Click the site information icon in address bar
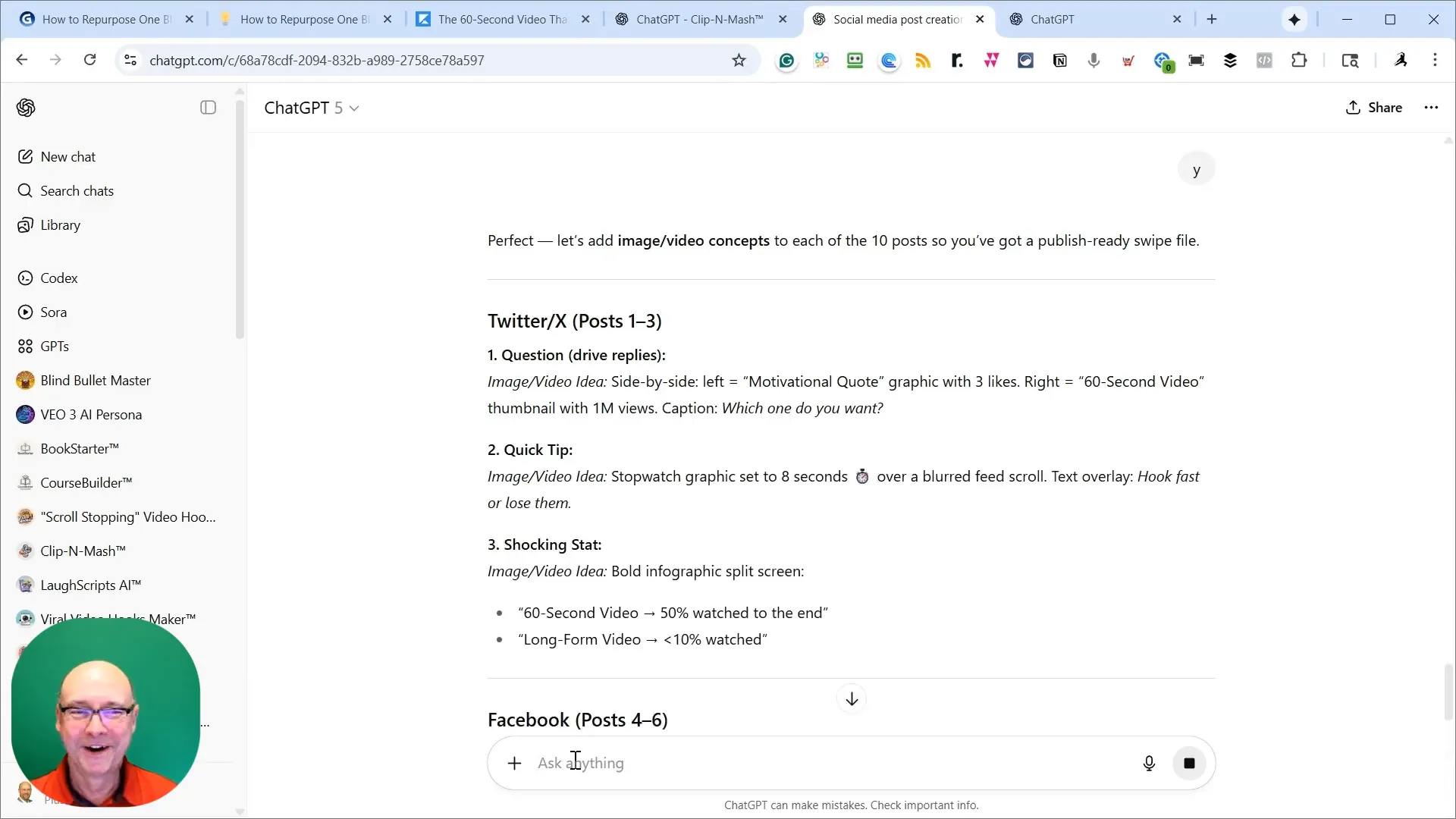This screenshot has width=1456, height=819. coord(130,60)
